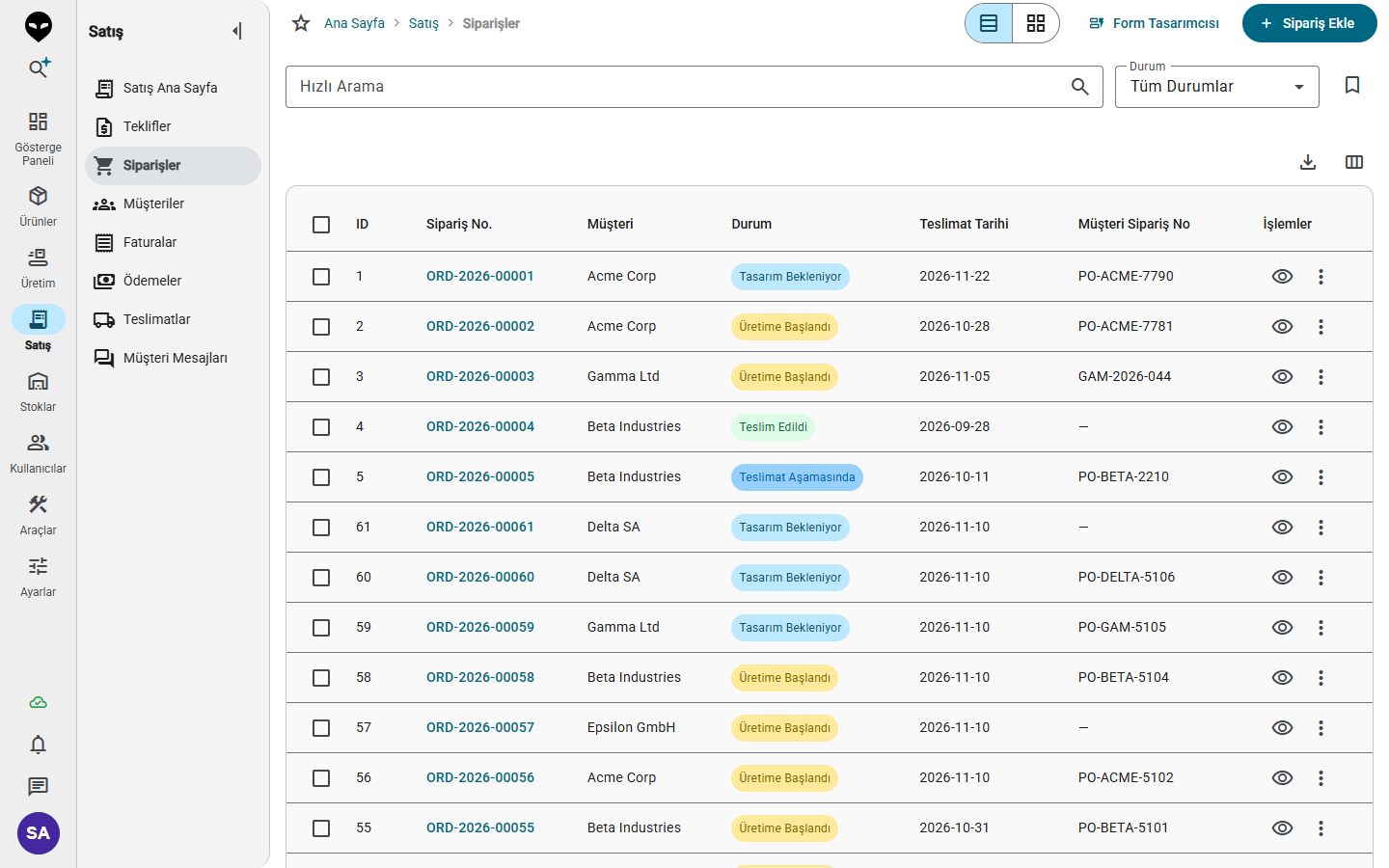The width and height of the screenshot is (1389, 868).
Task: Go to Ana Sayfa breadcrumb
Action: (x=354, y=23)
